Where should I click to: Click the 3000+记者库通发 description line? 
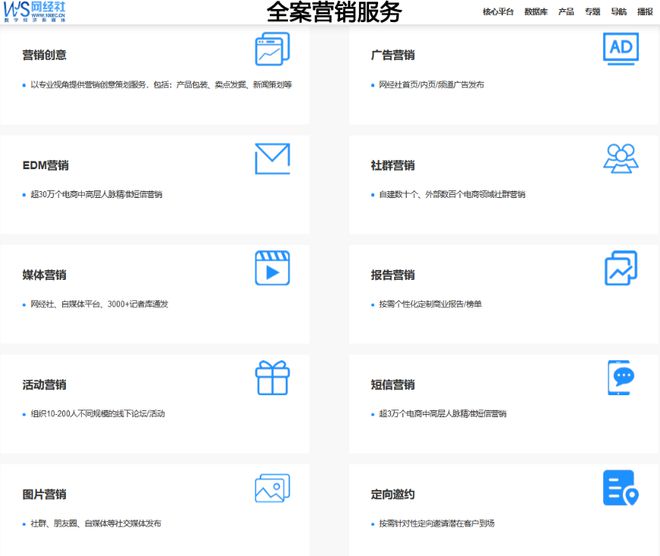(x=99, y=304)
